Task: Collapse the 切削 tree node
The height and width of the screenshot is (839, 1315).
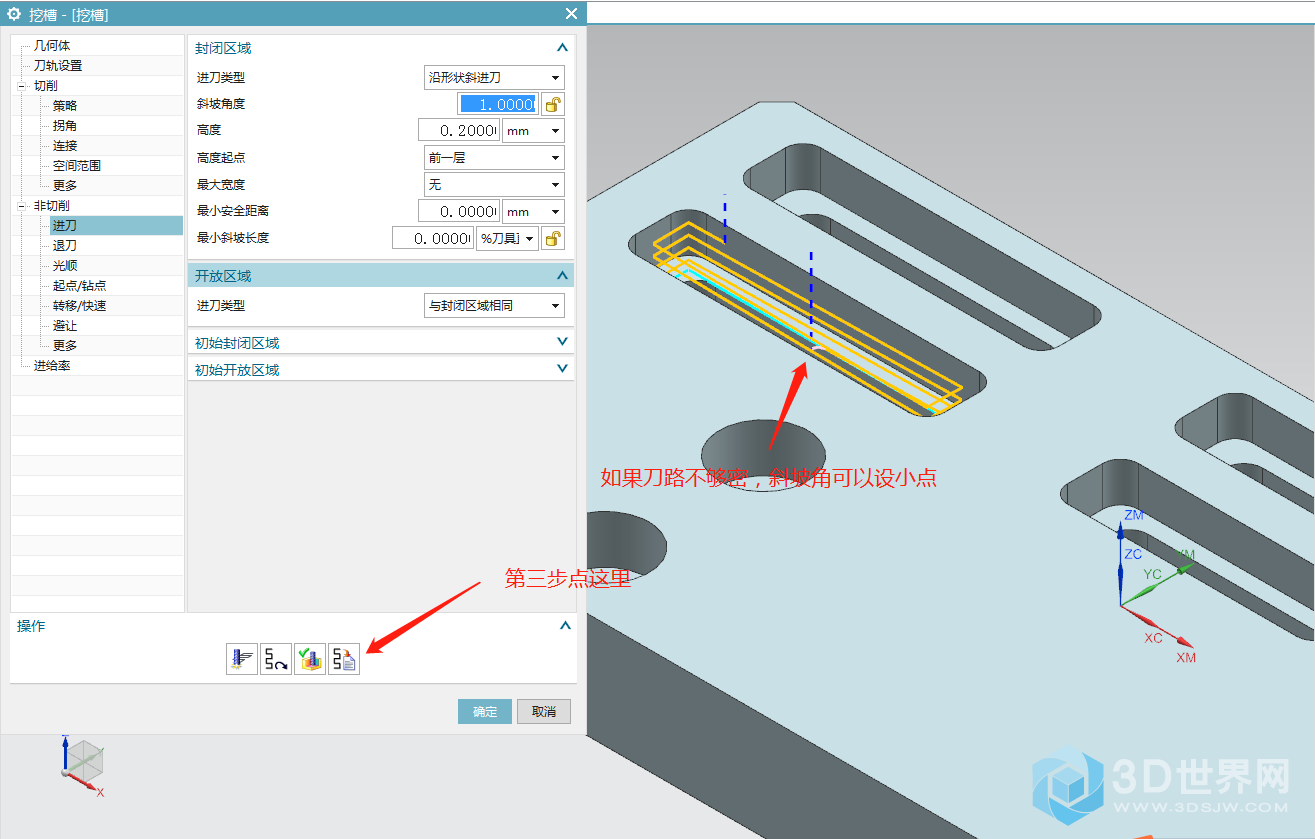Action: tap(21, 86)
